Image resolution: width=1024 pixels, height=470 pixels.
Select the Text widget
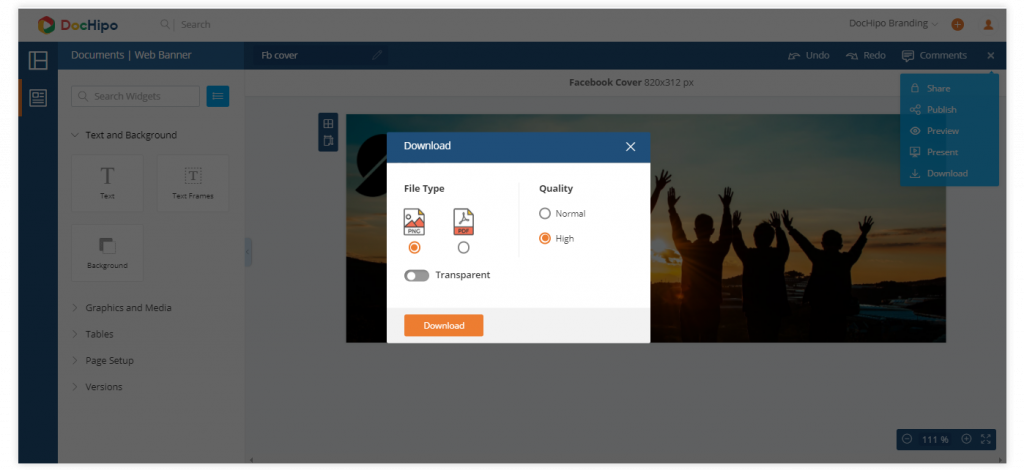(107, 183)
